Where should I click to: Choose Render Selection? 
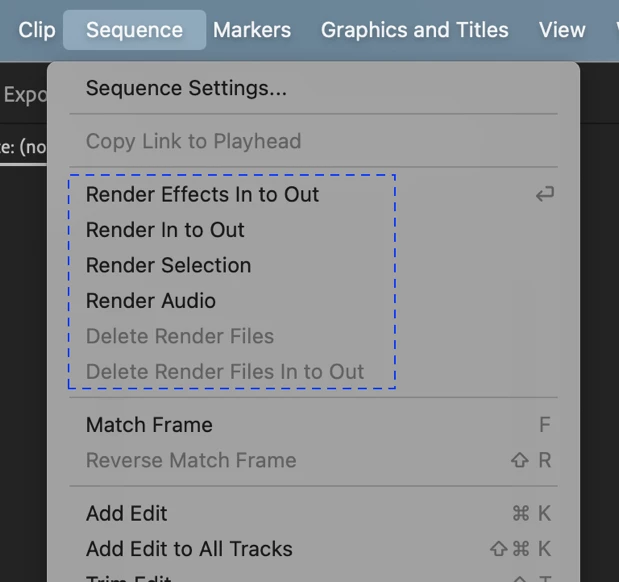pos(313,265)
